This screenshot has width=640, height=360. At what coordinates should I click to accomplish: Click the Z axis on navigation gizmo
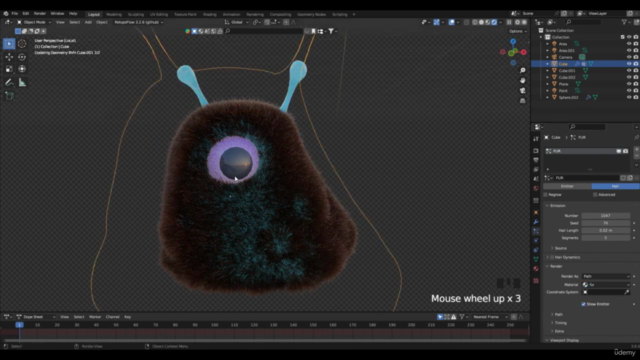(x=513, y=42)
